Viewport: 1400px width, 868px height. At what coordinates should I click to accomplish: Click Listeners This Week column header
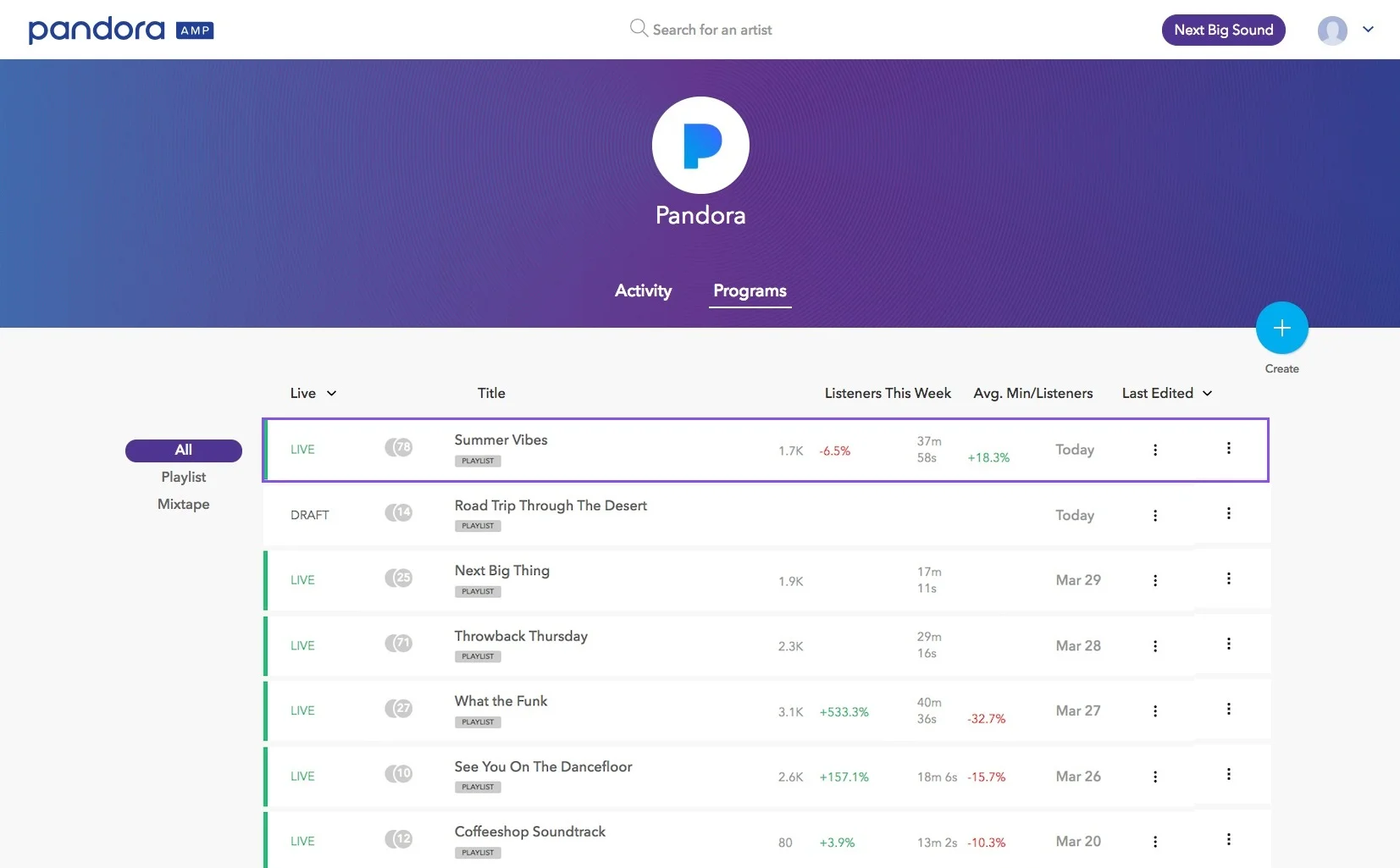888,393
